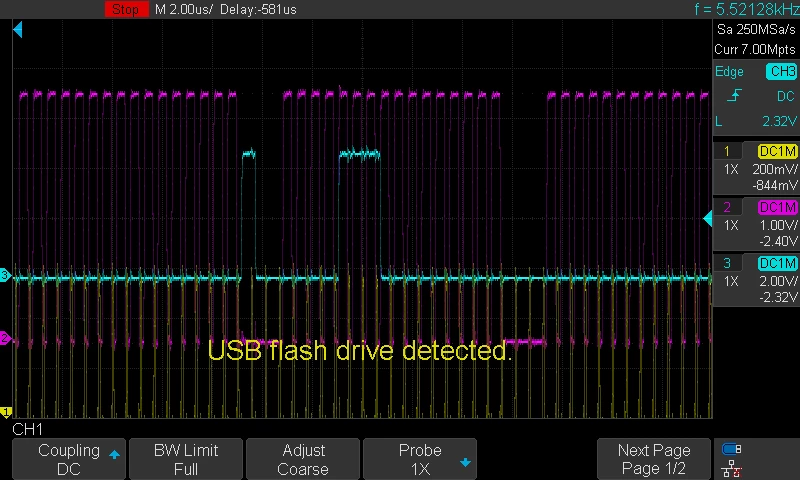Toggle channel 2 DC1M magenta badge
The image size is (800, 480).
[x=778, y=207]
